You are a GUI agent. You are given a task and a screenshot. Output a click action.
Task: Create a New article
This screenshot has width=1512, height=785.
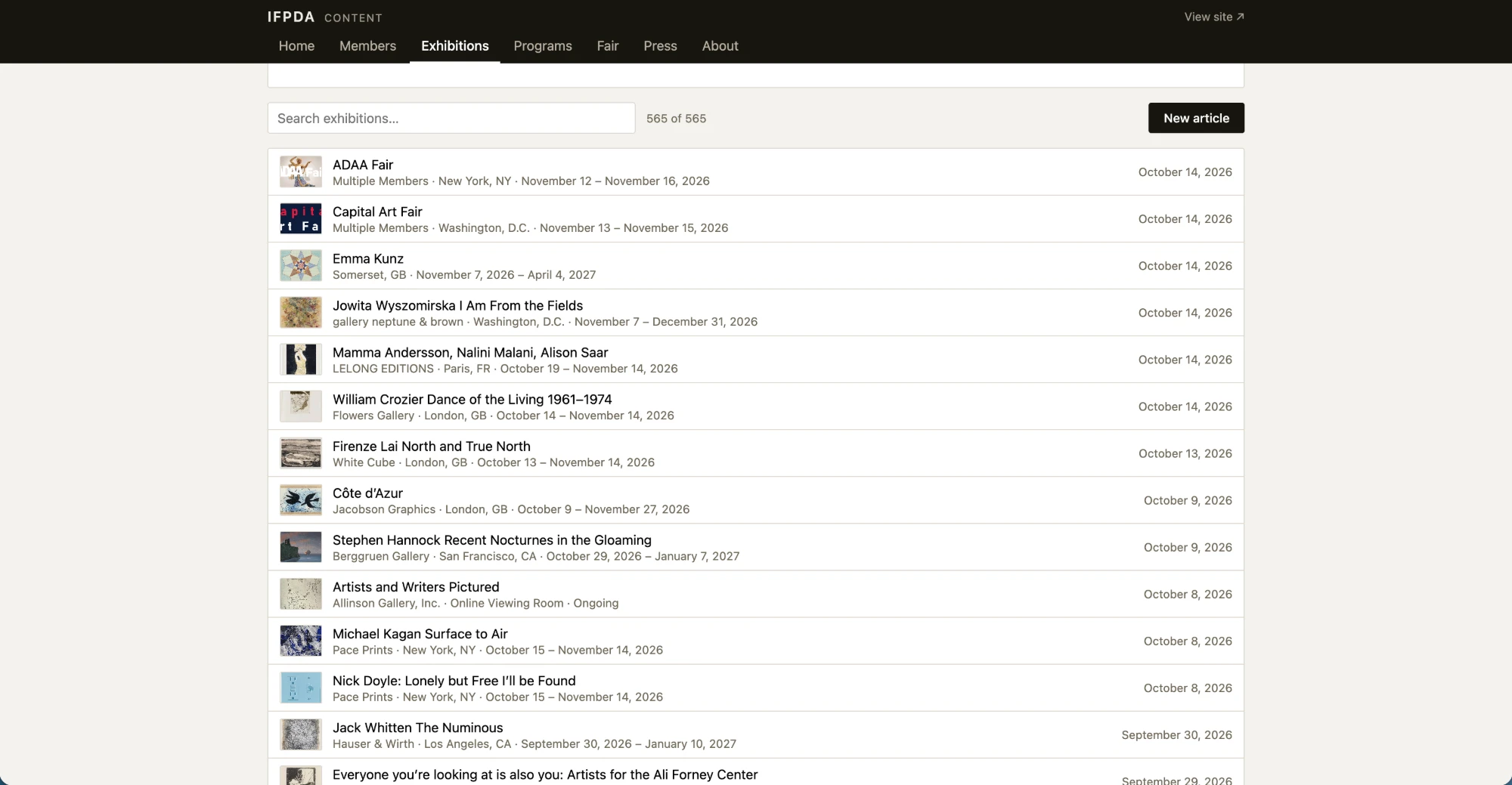[x=1196, y=118]
